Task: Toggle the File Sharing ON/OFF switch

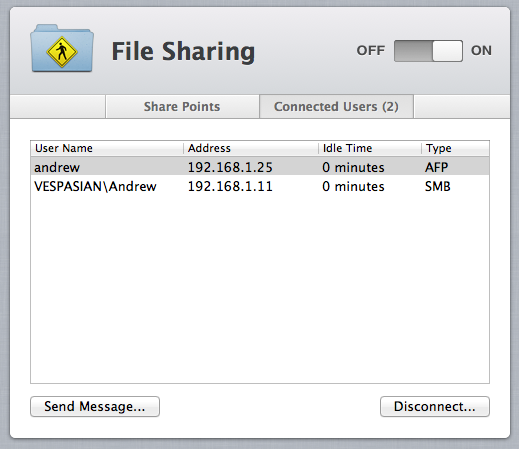Action: [x=428, y=51]
